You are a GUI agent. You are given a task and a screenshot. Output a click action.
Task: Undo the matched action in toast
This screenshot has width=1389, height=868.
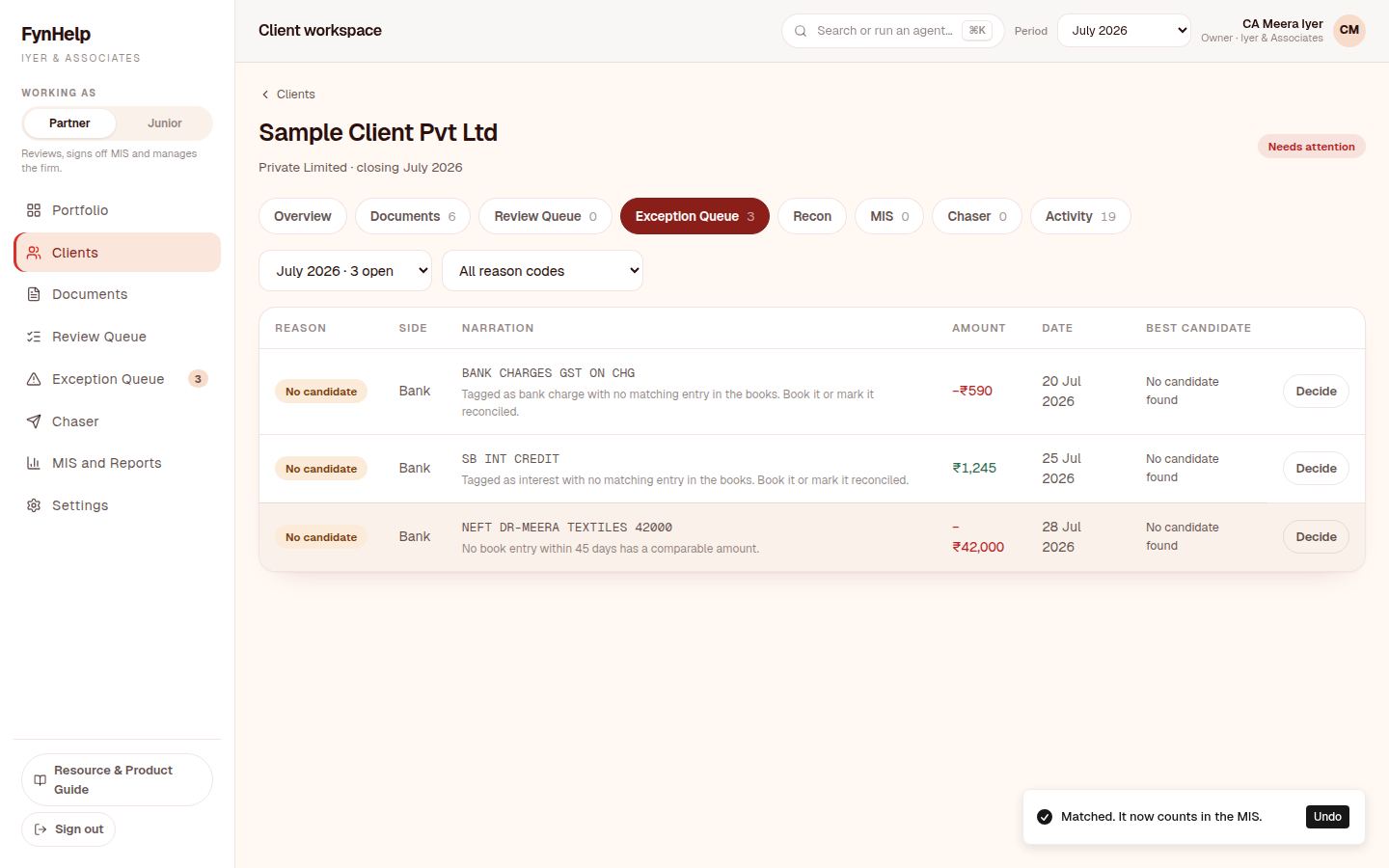[1327, 817]
